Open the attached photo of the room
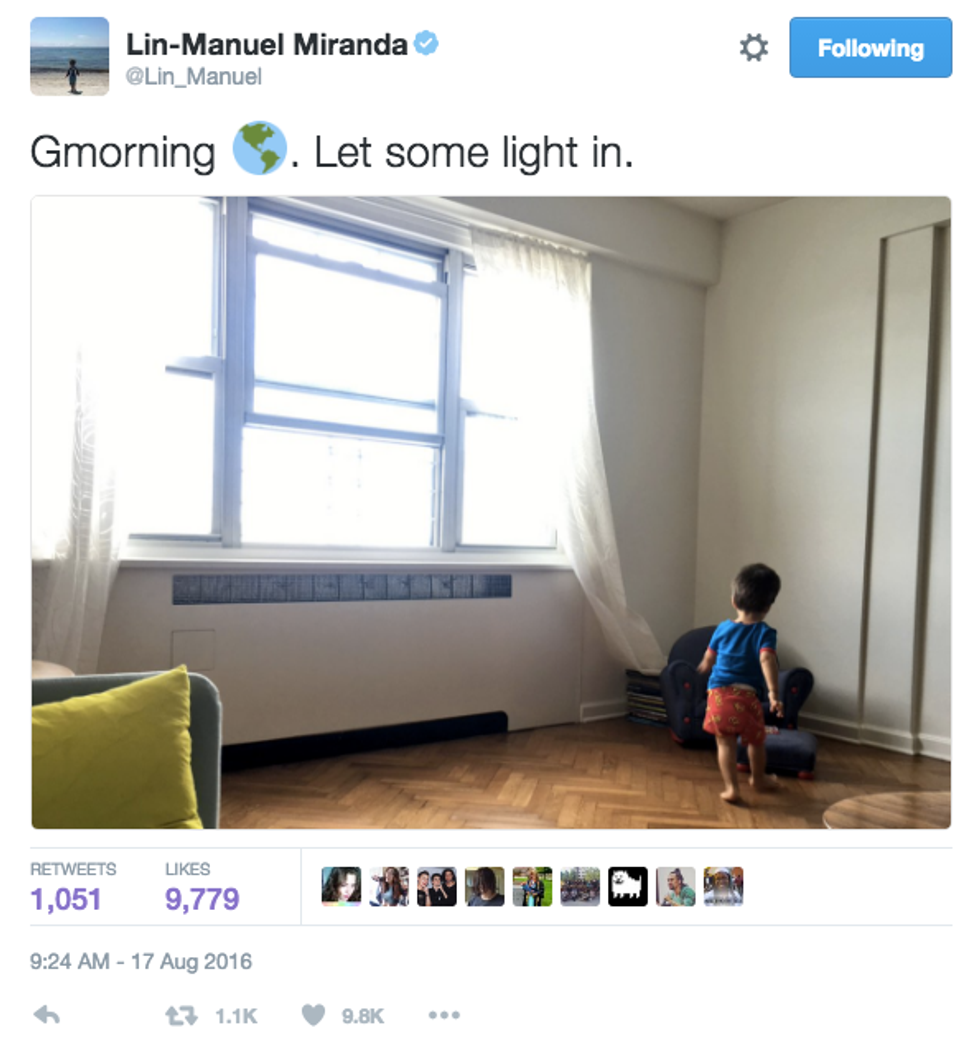 pos(491,512)
